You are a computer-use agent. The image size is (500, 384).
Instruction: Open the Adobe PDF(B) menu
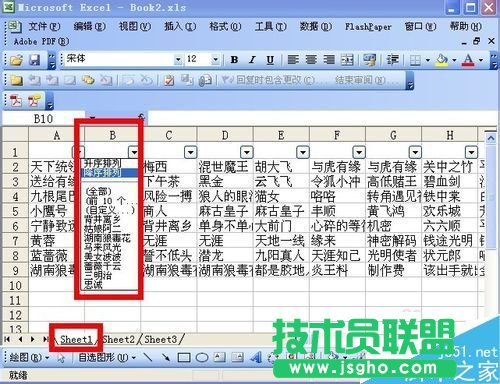41,41
